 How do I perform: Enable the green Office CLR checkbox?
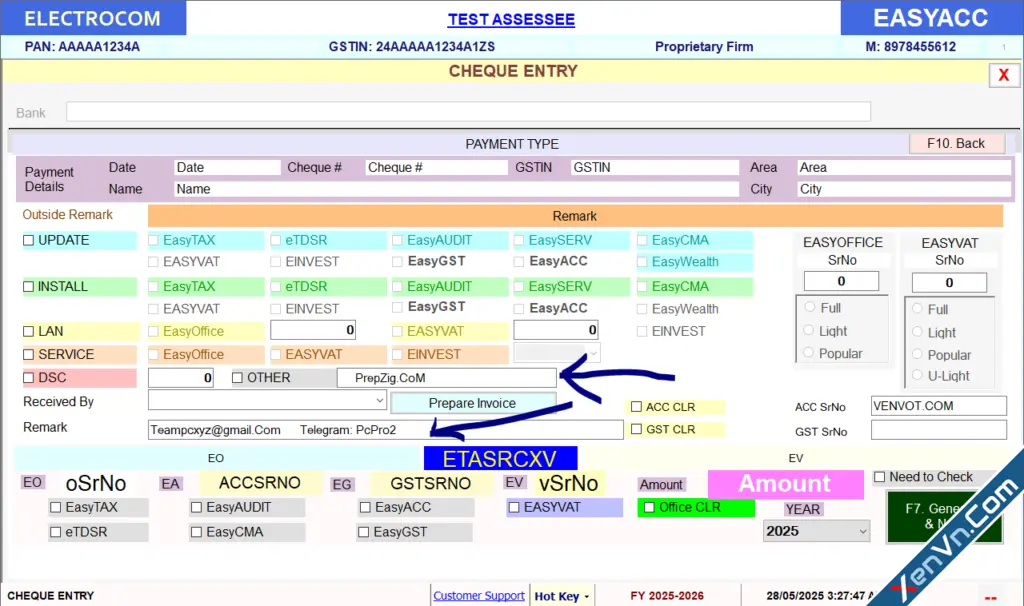coord(649,507)
